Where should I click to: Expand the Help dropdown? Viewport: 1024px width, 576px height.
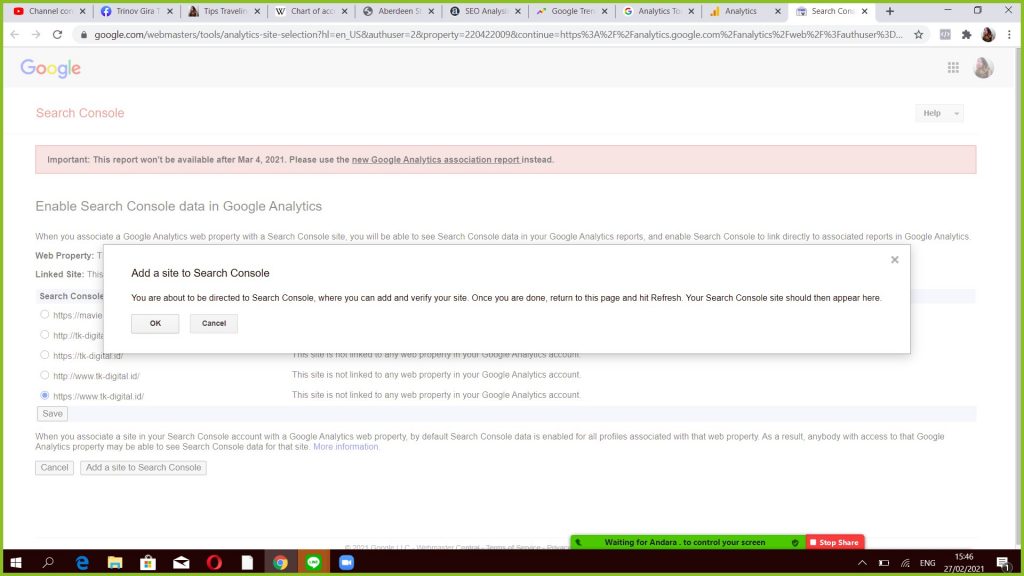[x=939, y=114]
